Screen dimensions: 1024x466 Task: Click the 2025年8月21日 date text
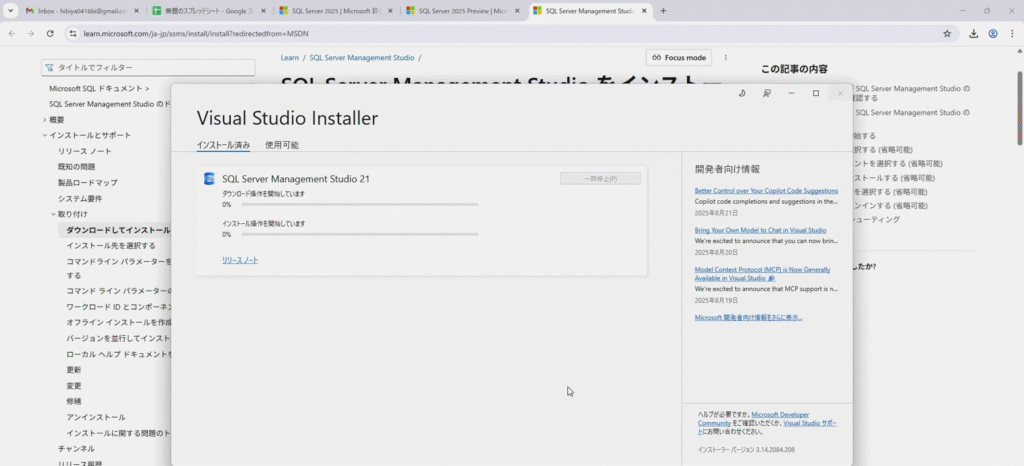pos(716,213)
